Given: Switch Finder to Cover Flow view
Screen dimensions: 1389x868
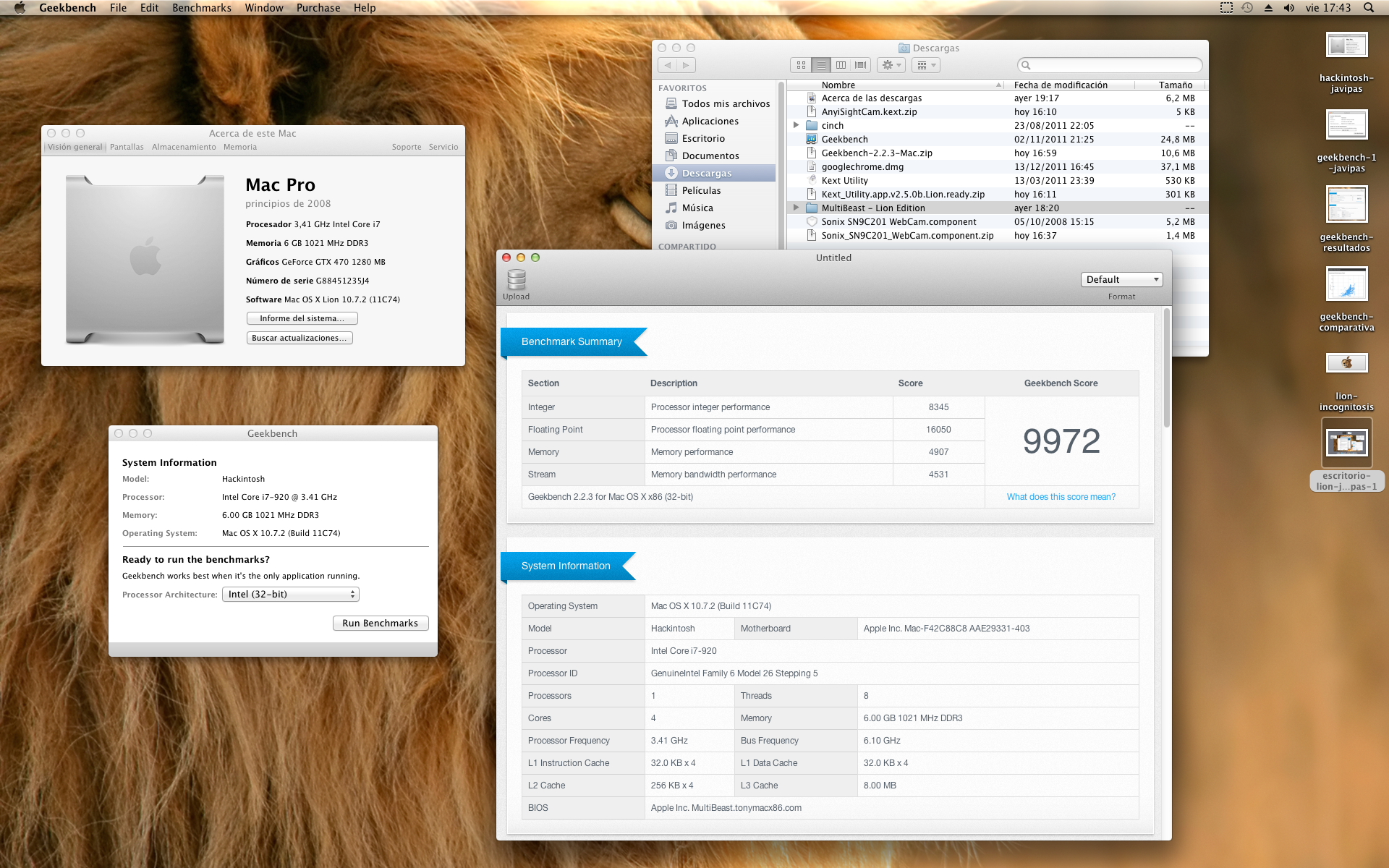Looking at the screenshot, I should click(x=860, y=65).
